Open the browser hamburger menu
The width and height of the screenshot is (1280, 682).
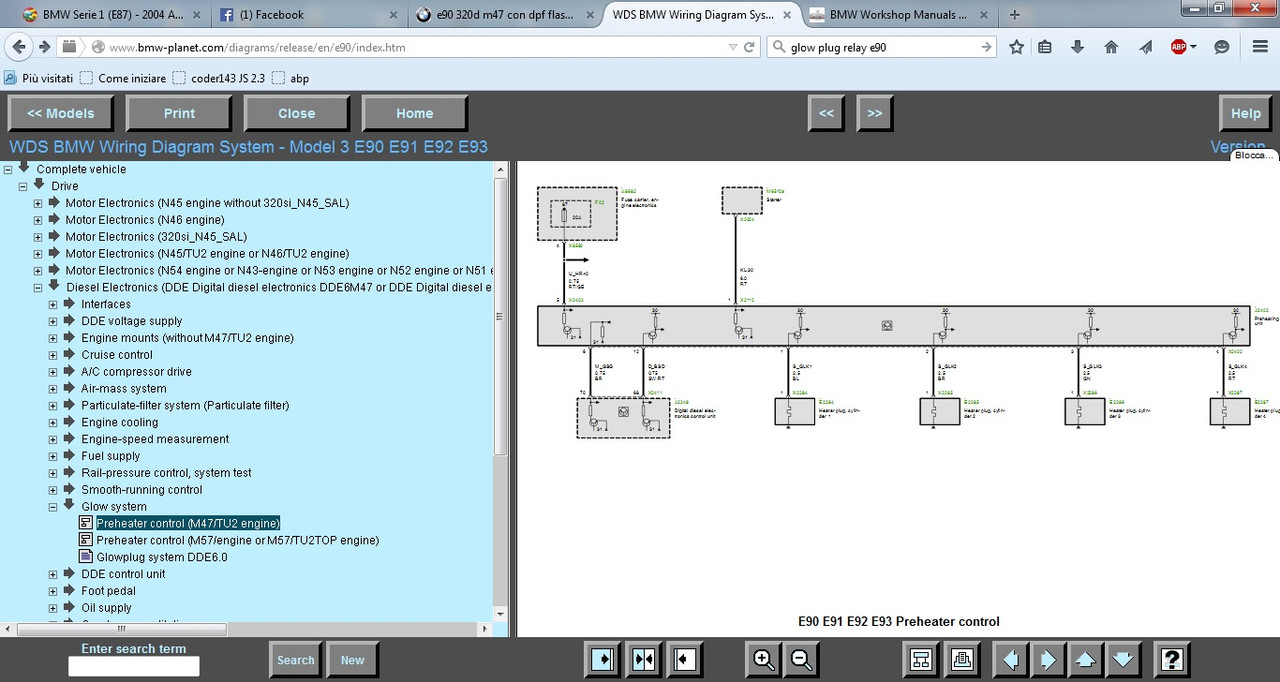pos(1260,47)
